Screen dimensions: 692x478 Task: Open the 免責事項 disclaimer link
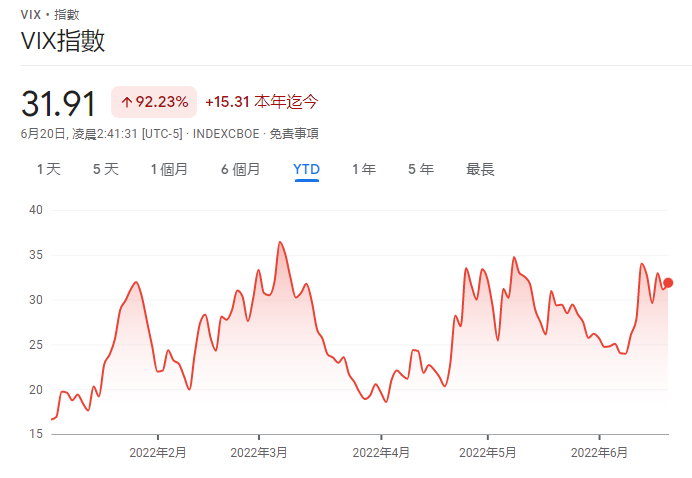tap(294, 133)
